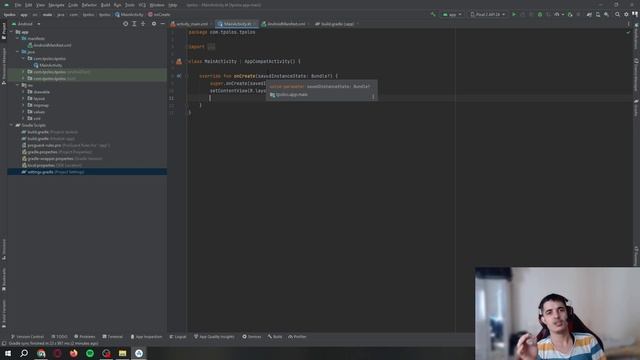This screenshot has width=640, height=360.
Task: Open the Device Manager toolbar icon
Action: [598, 14]
